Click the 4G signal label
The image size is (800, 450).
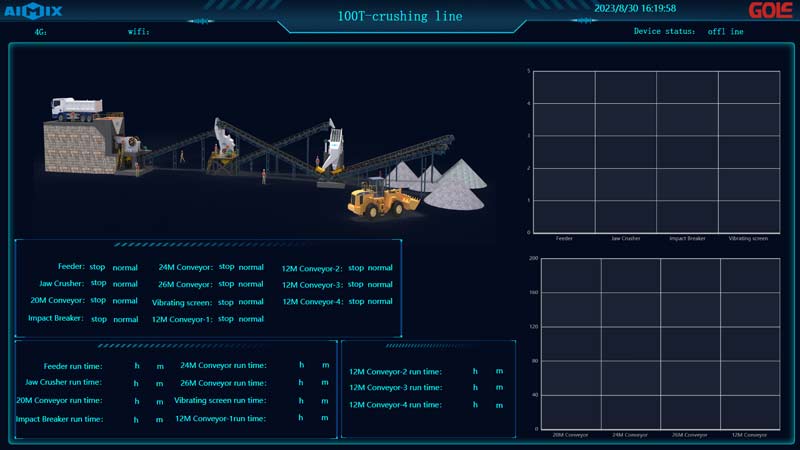tap(41, 32)
